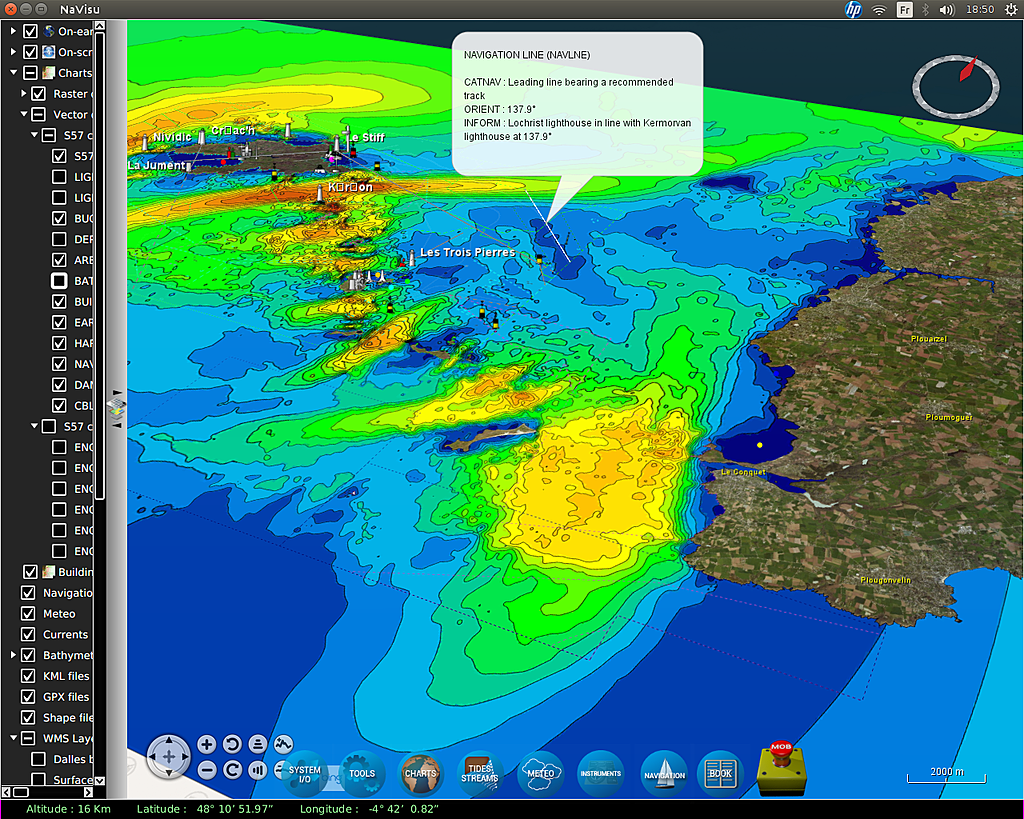
Task: Collapse the first S57 charts node
Action: (x=34, y=135)
